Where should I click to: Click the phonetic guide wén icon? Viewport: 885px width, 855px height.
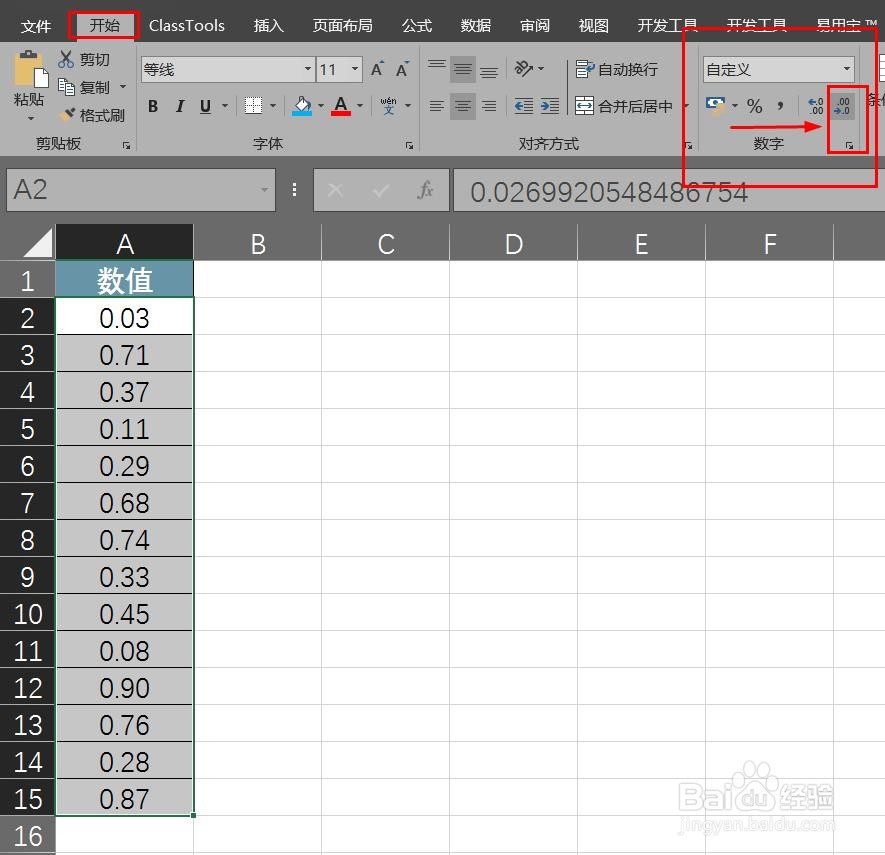click(x=388, y=106)
